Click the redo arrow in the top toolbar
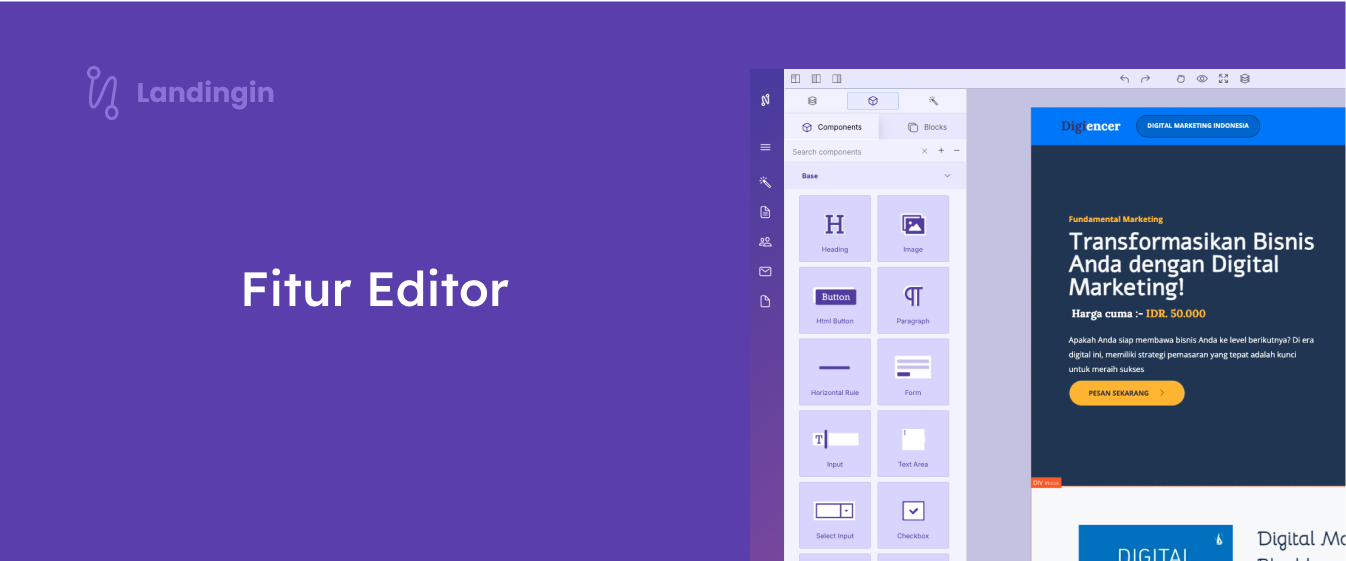This screenshot has height=561, width=1346. coord(1145,79)
